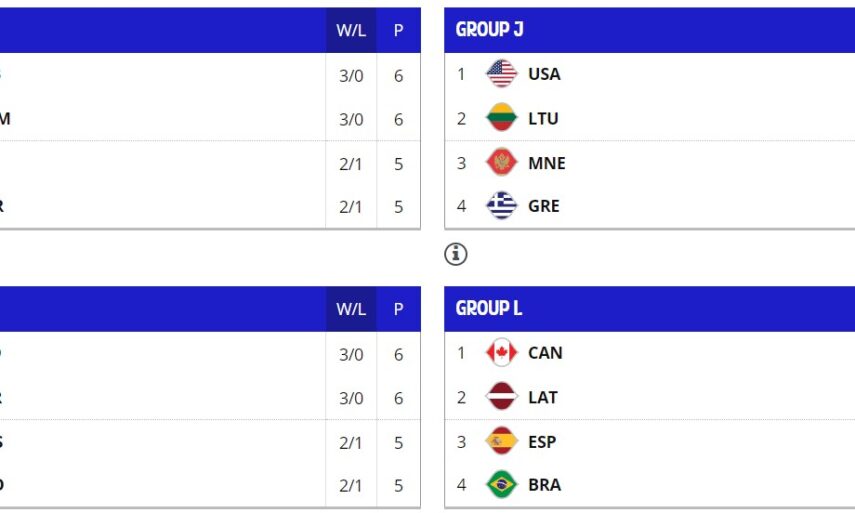
Task: Click the Montenegro flag icon
Action: pos(501,162)
